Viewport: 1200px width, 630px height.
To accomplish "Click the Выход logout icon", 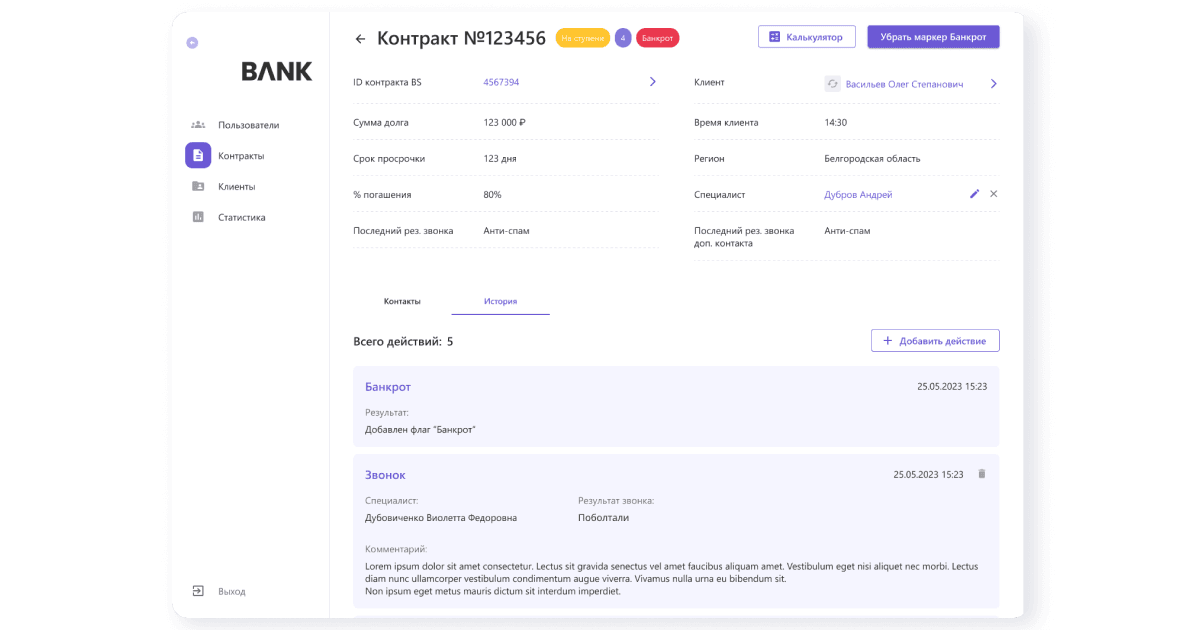I will 198,591.
